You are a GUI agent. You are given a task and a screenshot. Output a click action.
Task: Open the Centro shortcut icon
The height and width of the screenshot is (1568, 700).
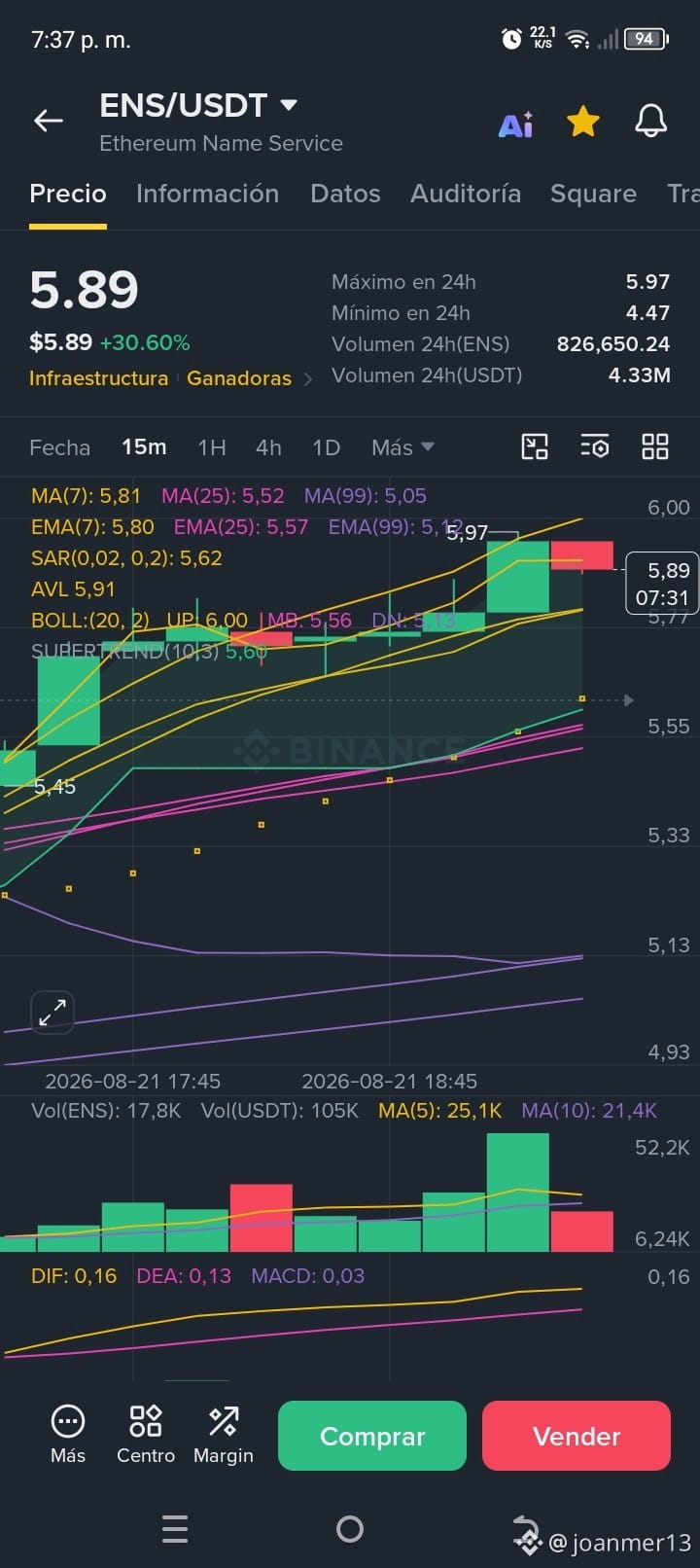tap(146, 1435)
